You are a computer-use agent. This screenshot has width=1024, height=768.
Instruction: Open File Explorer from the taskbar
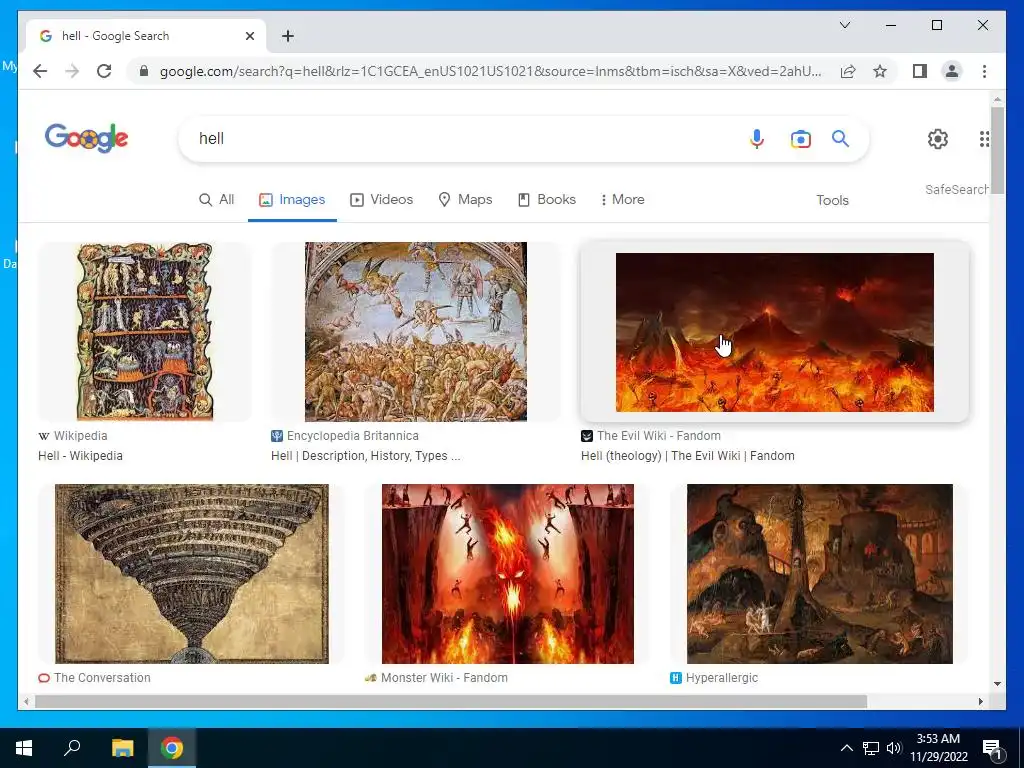(122, 748)
